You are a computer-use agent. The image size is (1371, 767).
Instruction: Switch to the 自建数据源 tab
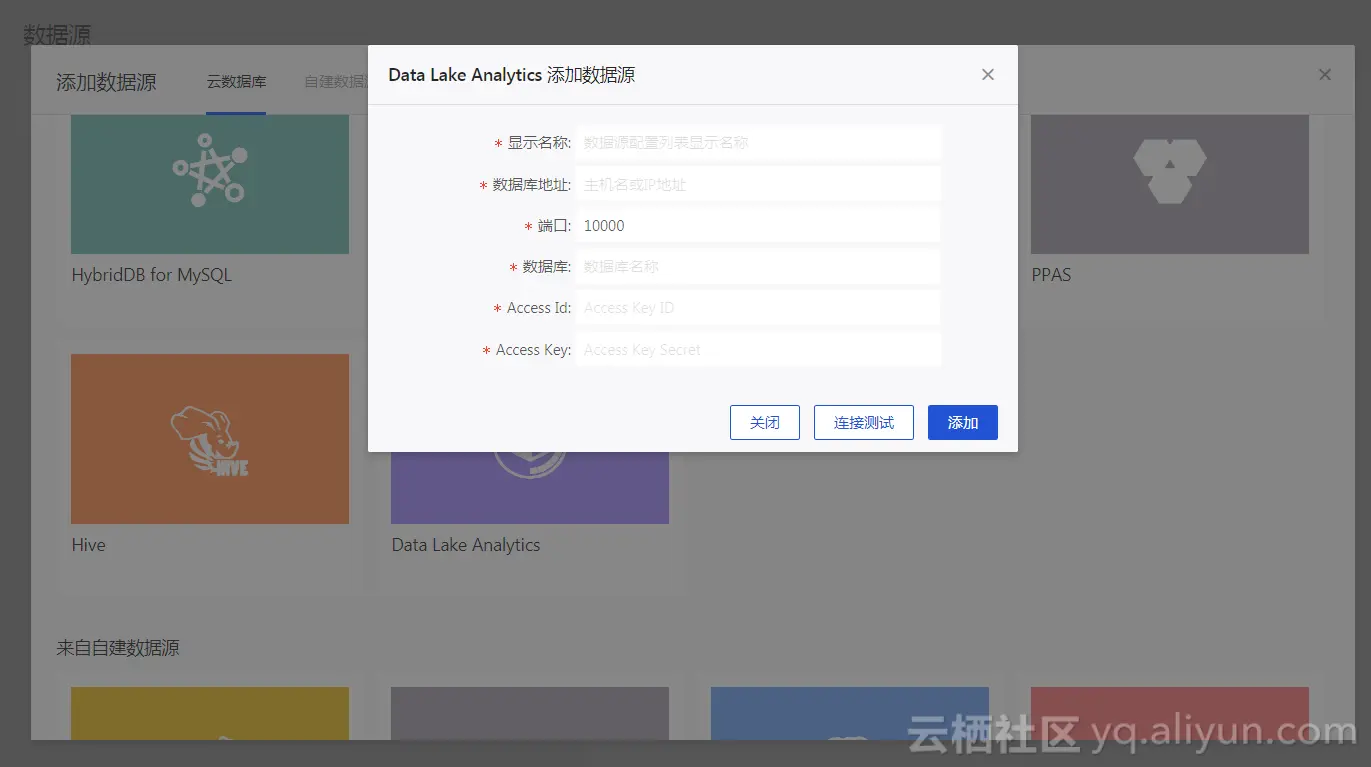(x=336, y=82)
